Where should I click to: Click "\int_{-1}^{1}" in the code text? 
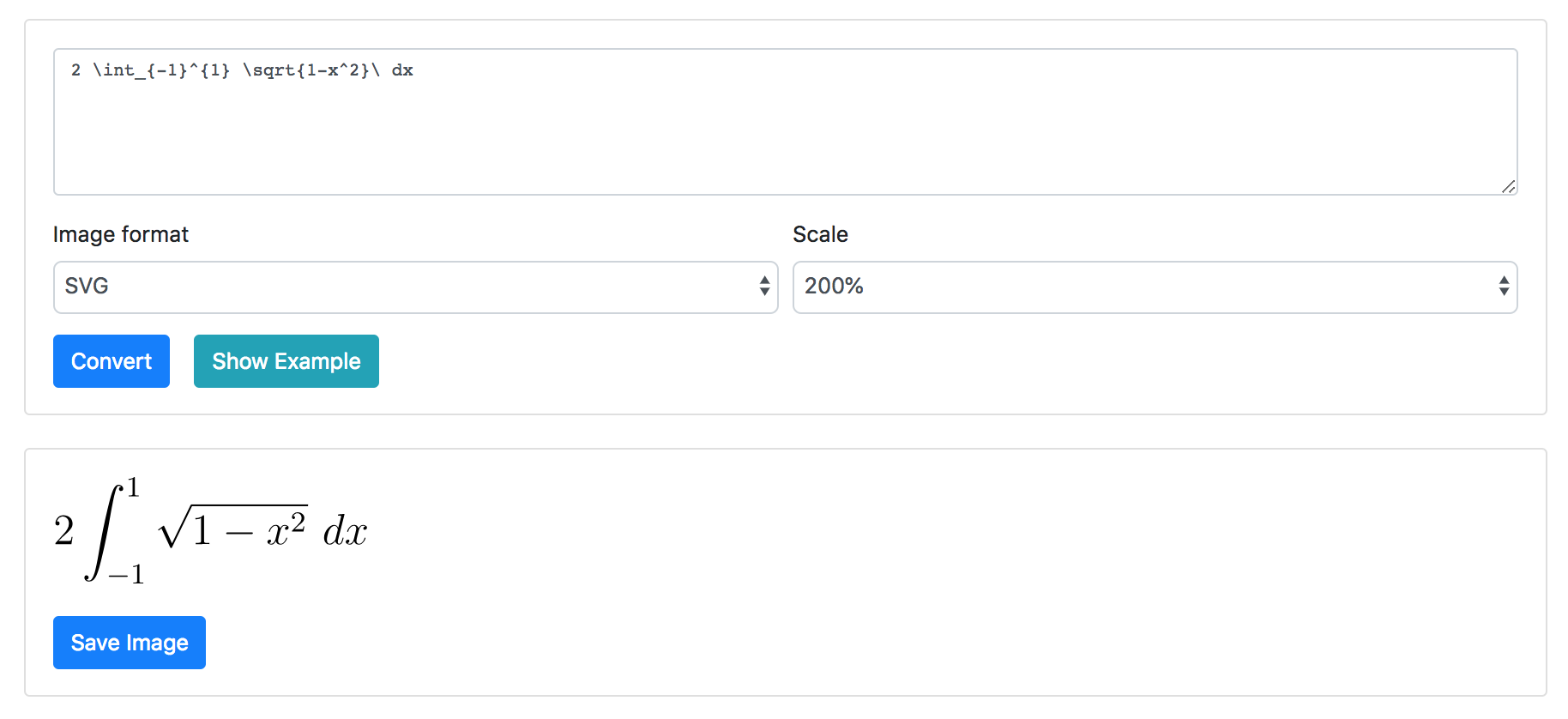(x=161, y=70)
